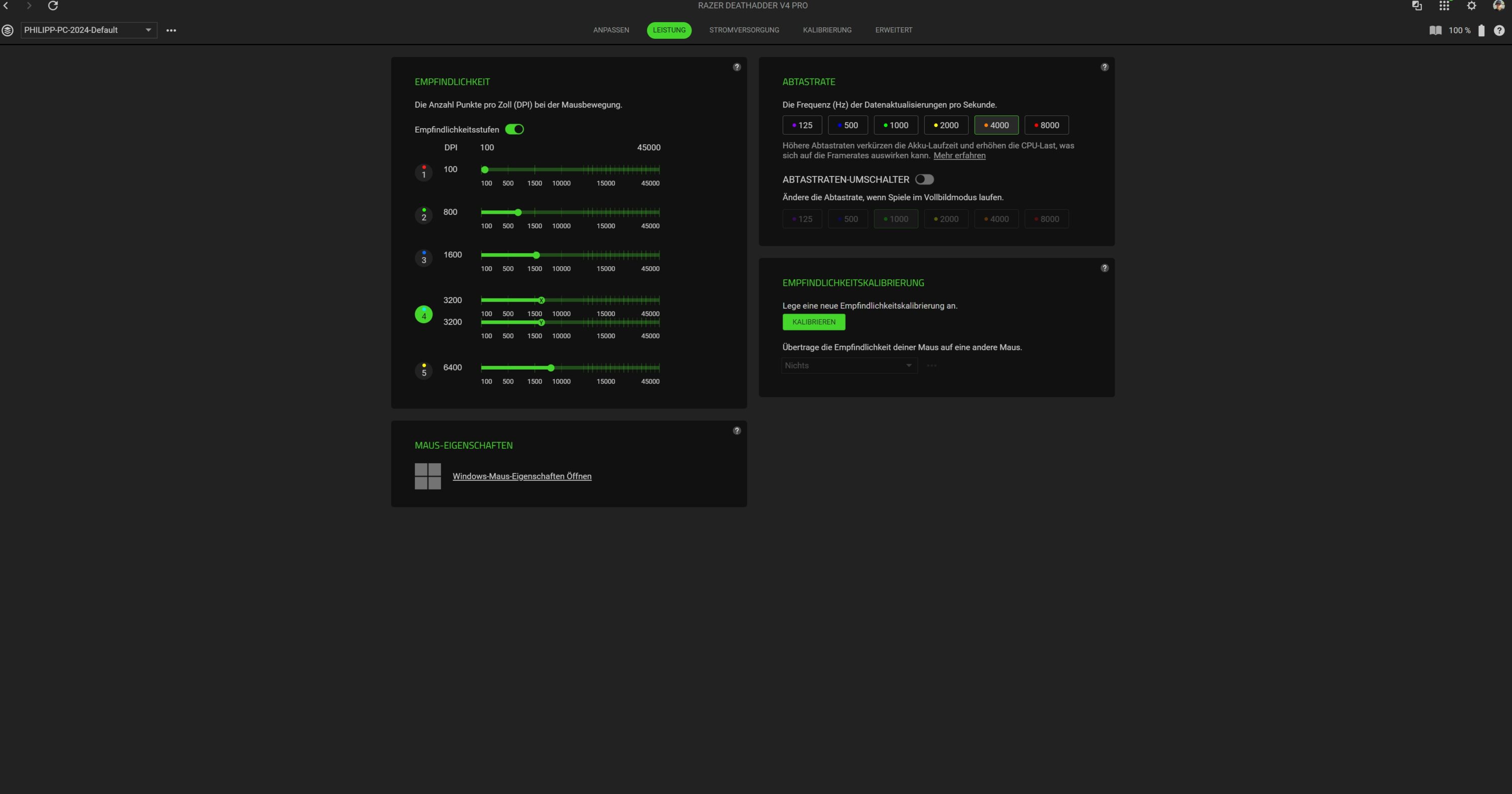Image resolution: width=1512 pixels, height=794 pixels.
Task: Click the stage 2 DPI slider handle
Action: 518,213
